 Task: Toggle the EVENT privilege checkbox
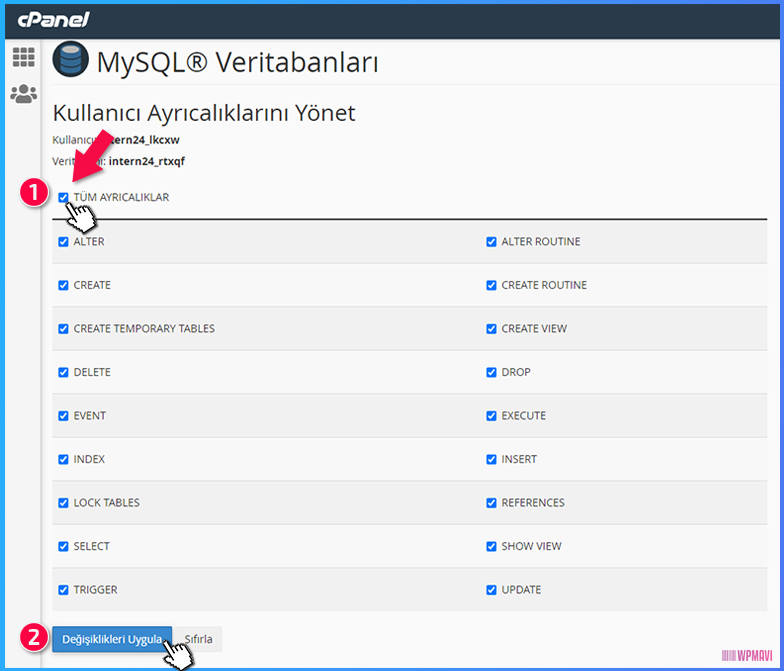(x=63, y=416)
